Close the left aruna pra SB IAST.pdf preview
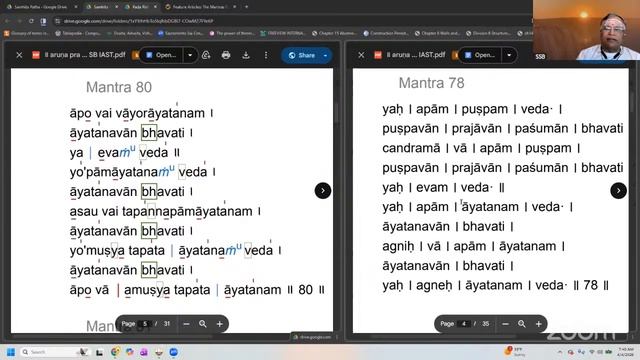Image resolution: width=640 pixels, height=360 pixels. [x=19, y=55]
